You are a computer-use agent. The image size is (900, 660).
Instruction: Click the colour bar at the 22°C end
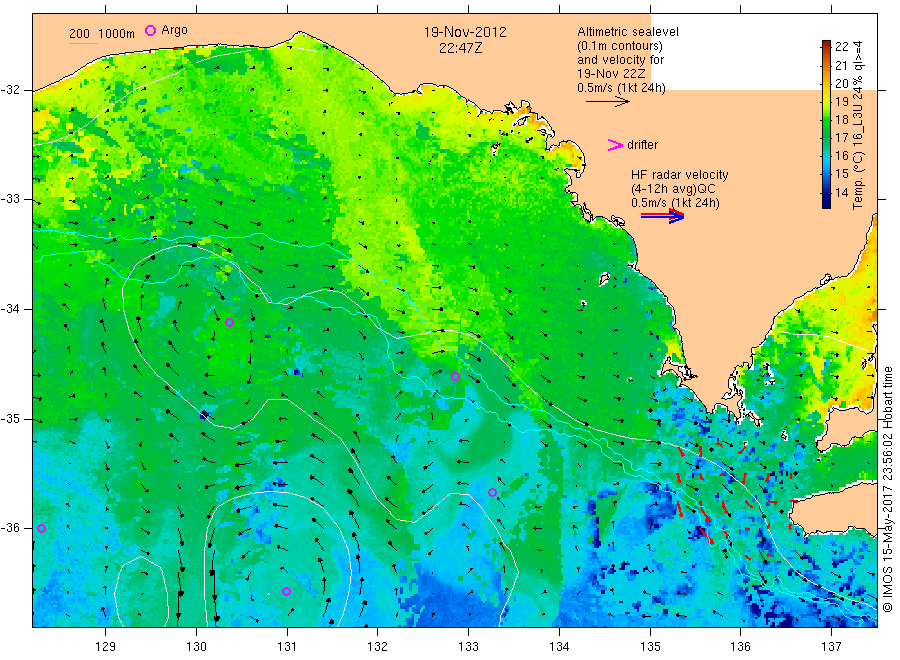tap(826, 45)
